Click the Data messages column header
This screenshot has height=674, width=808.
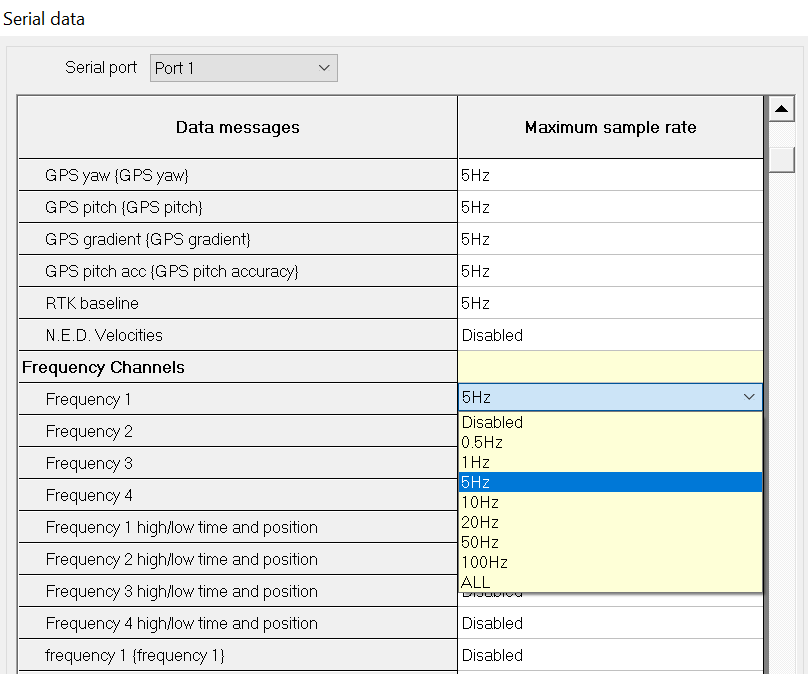(x=238, y=127)
